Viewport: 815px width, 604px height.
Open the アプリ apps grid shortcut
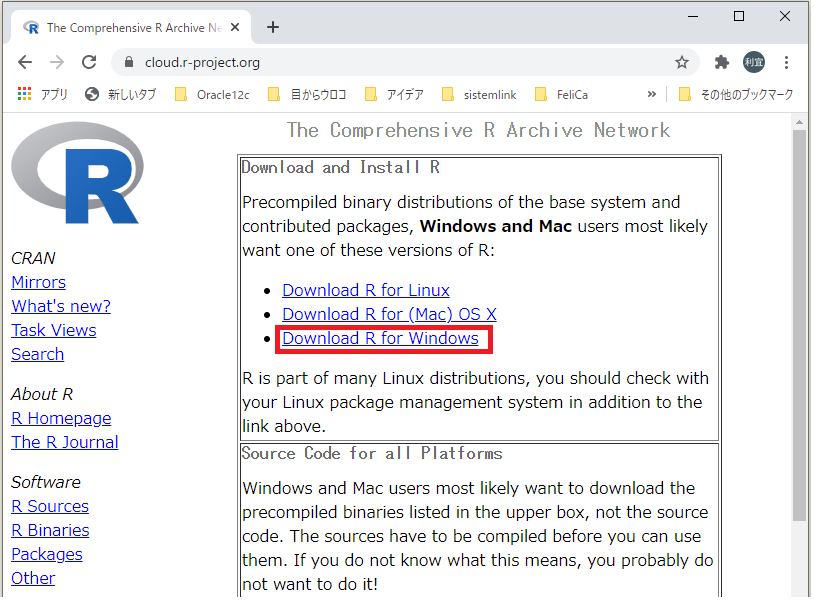coord(43,95)
